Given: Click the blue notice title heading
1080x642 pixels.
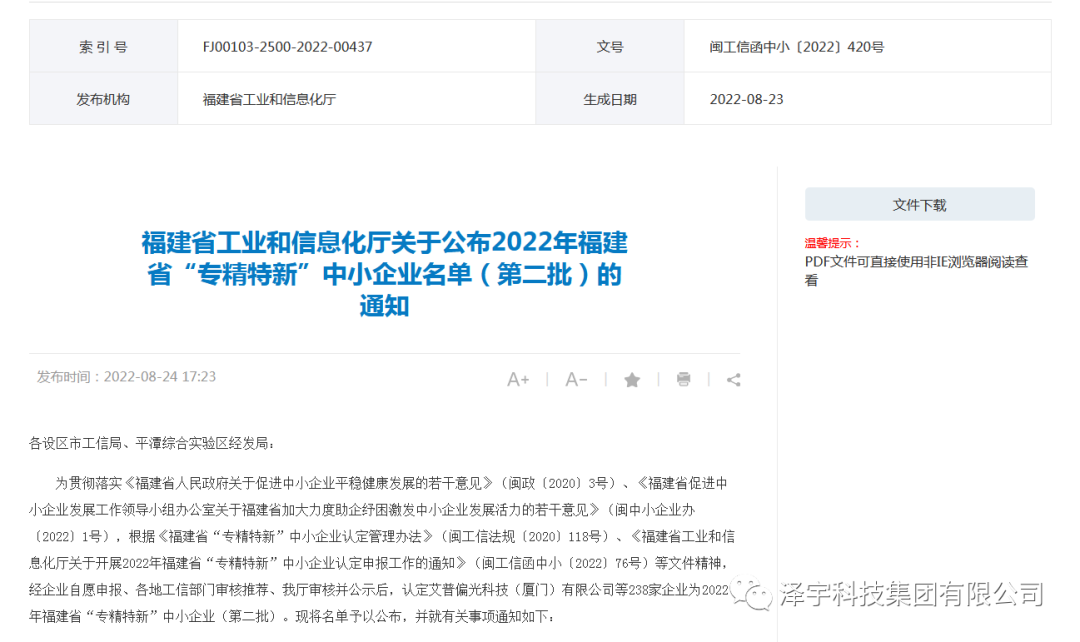Looking at the screenshot, I should tap(384, 273).
